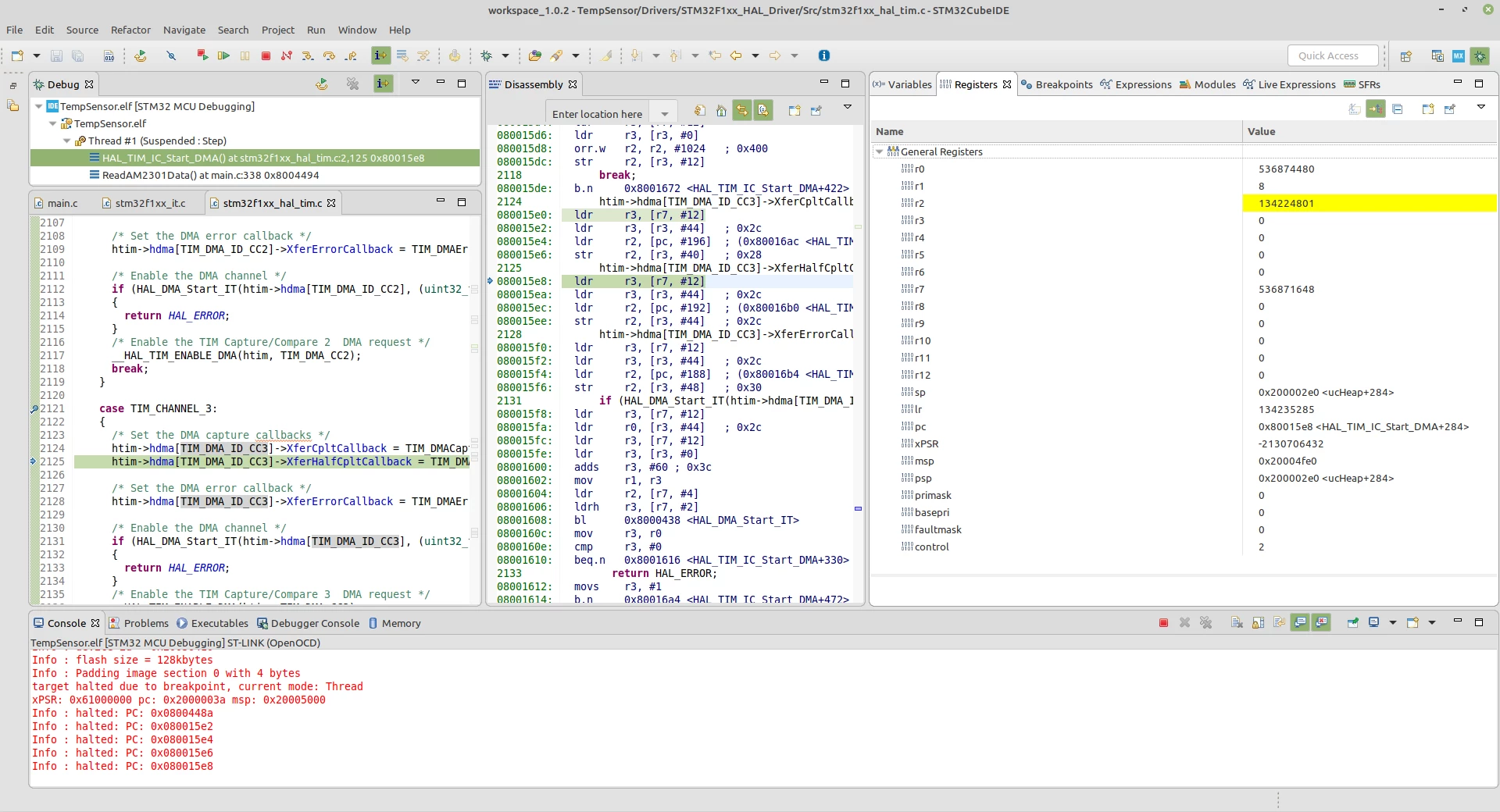Click the Value column header
1500x812 pixels.
[1369, 131]
